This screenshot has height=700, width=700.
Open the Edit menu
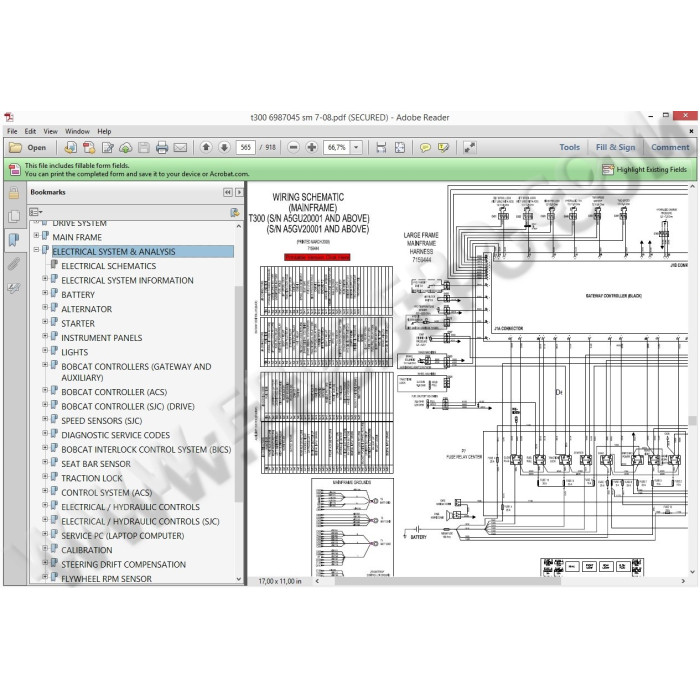click(x=30, y=131)
